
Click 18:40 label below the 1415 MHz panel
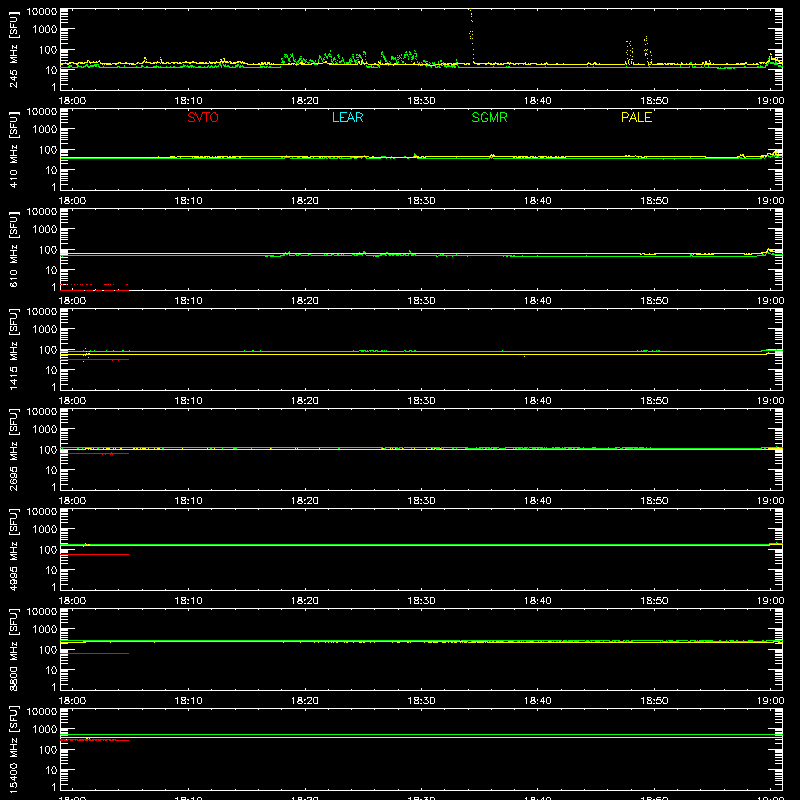tap(538, 401)
